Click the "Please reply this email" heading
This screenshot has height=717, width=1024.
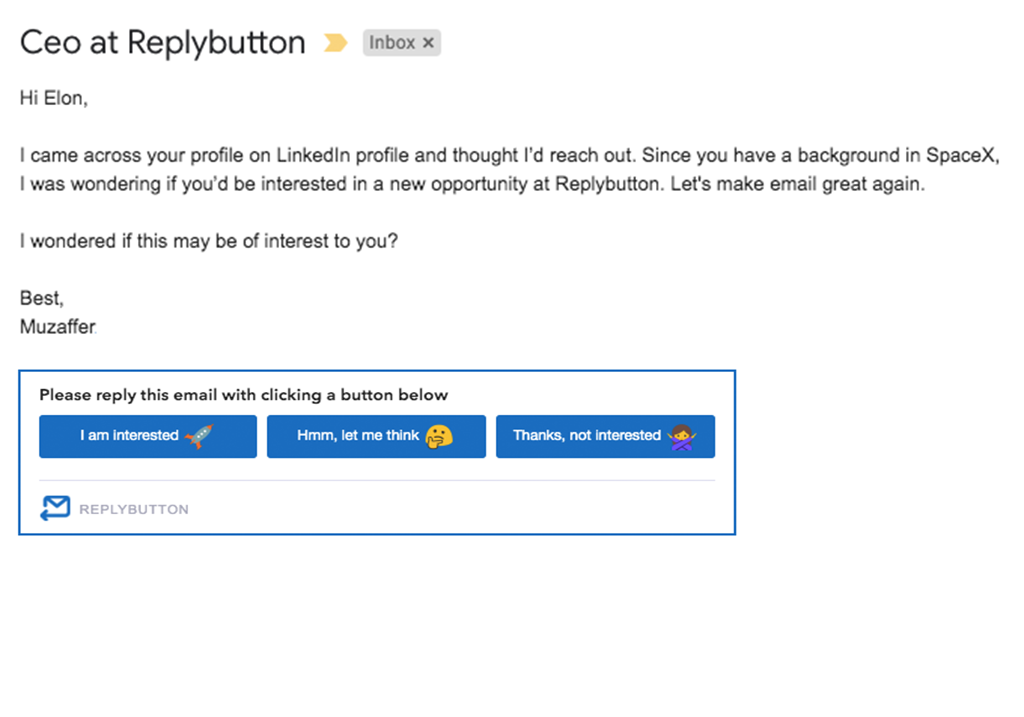[243, 395]
